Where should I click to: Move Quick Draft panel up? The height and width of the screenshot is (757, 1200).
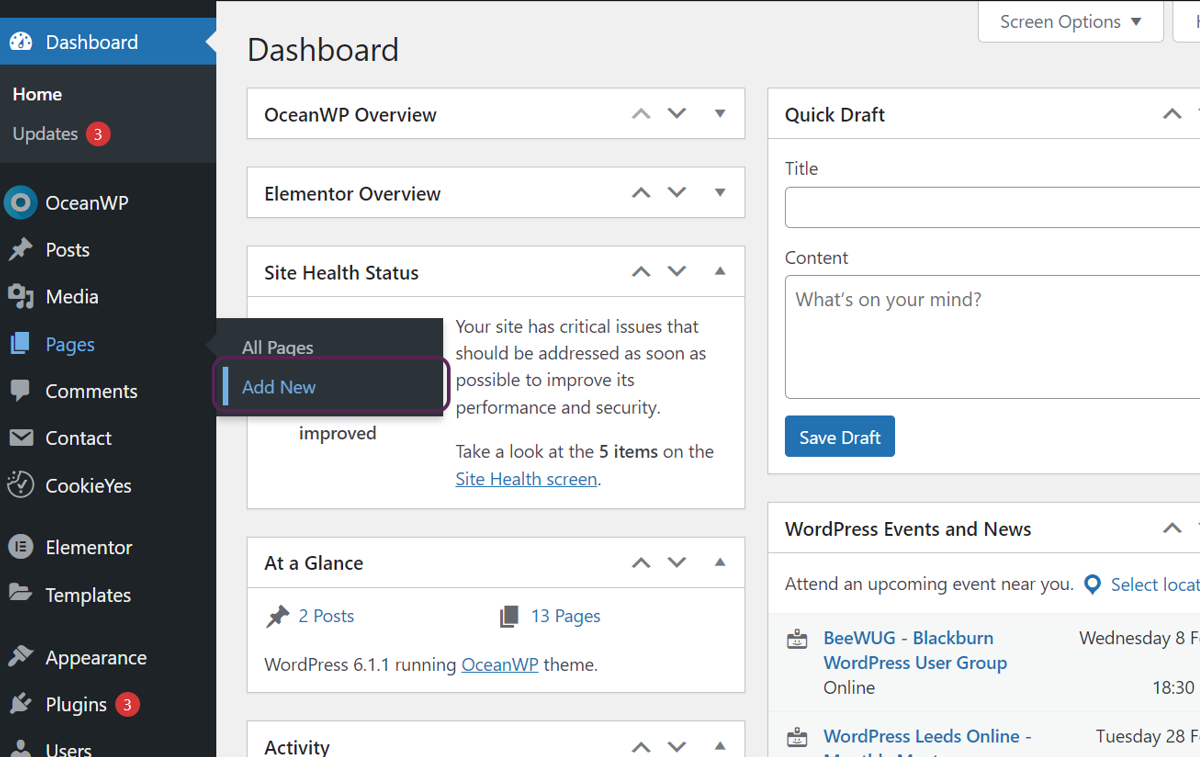coord(1172,114)
